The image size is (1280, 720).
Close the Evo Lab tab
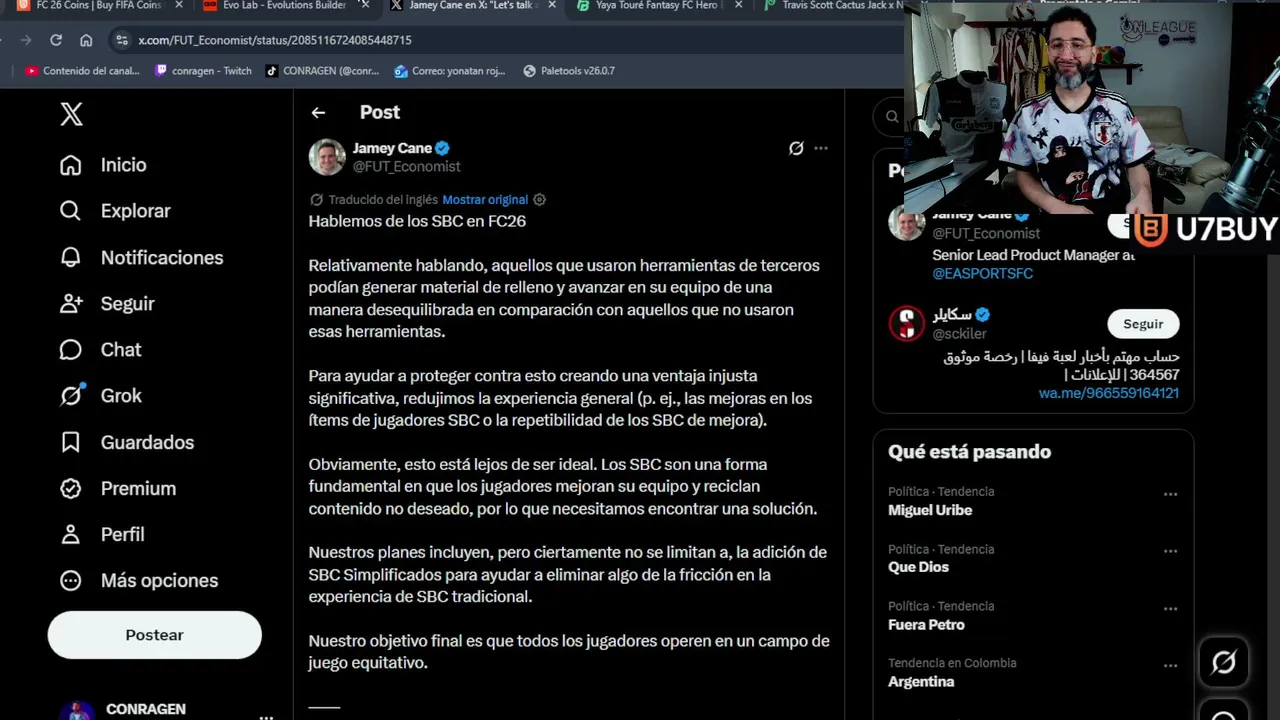pos(365,5)
